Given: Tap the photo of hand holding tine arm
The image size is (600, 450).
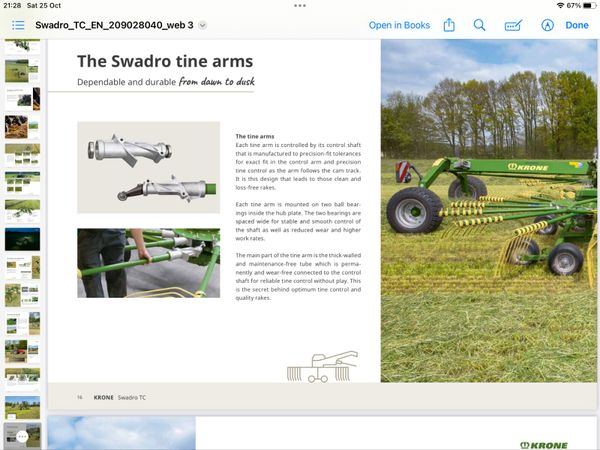Looking at the screenshot, I should click(148, 263).
